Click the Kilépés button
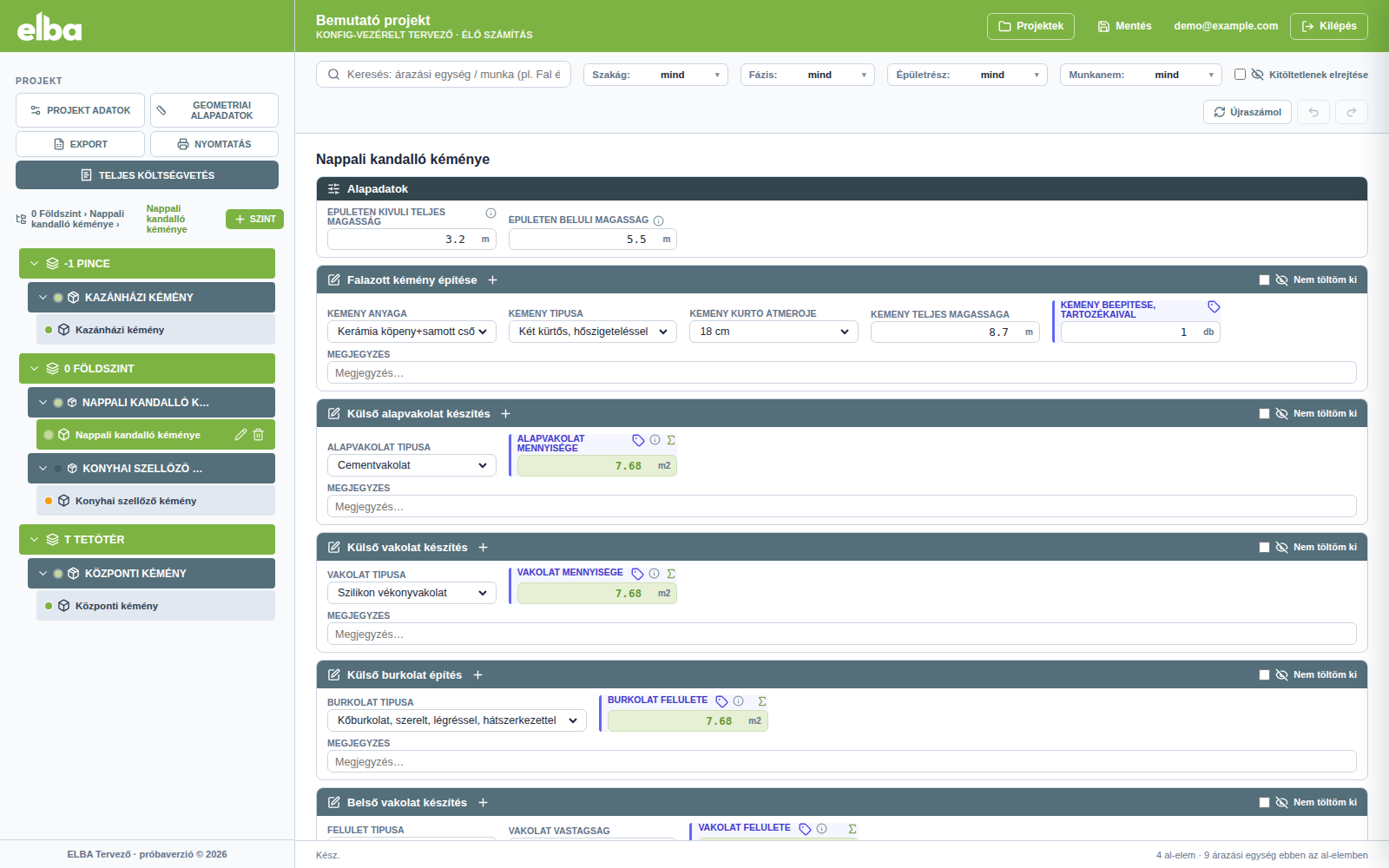Image resolution: width=1389 pixels, height=868 pixels. (1329, 26)
